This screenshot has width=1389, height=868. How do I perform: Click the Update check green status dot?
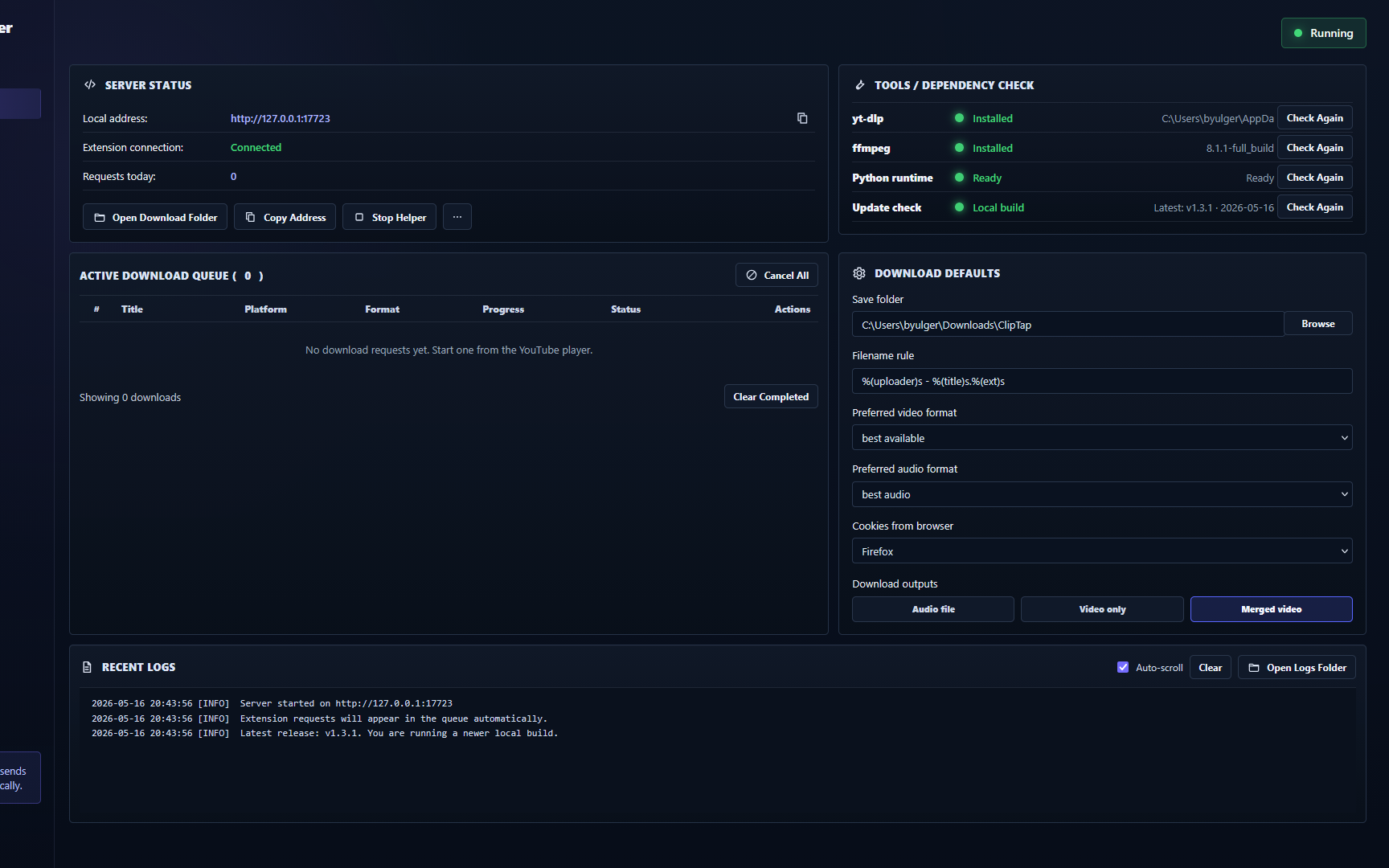tap(959, 207)
